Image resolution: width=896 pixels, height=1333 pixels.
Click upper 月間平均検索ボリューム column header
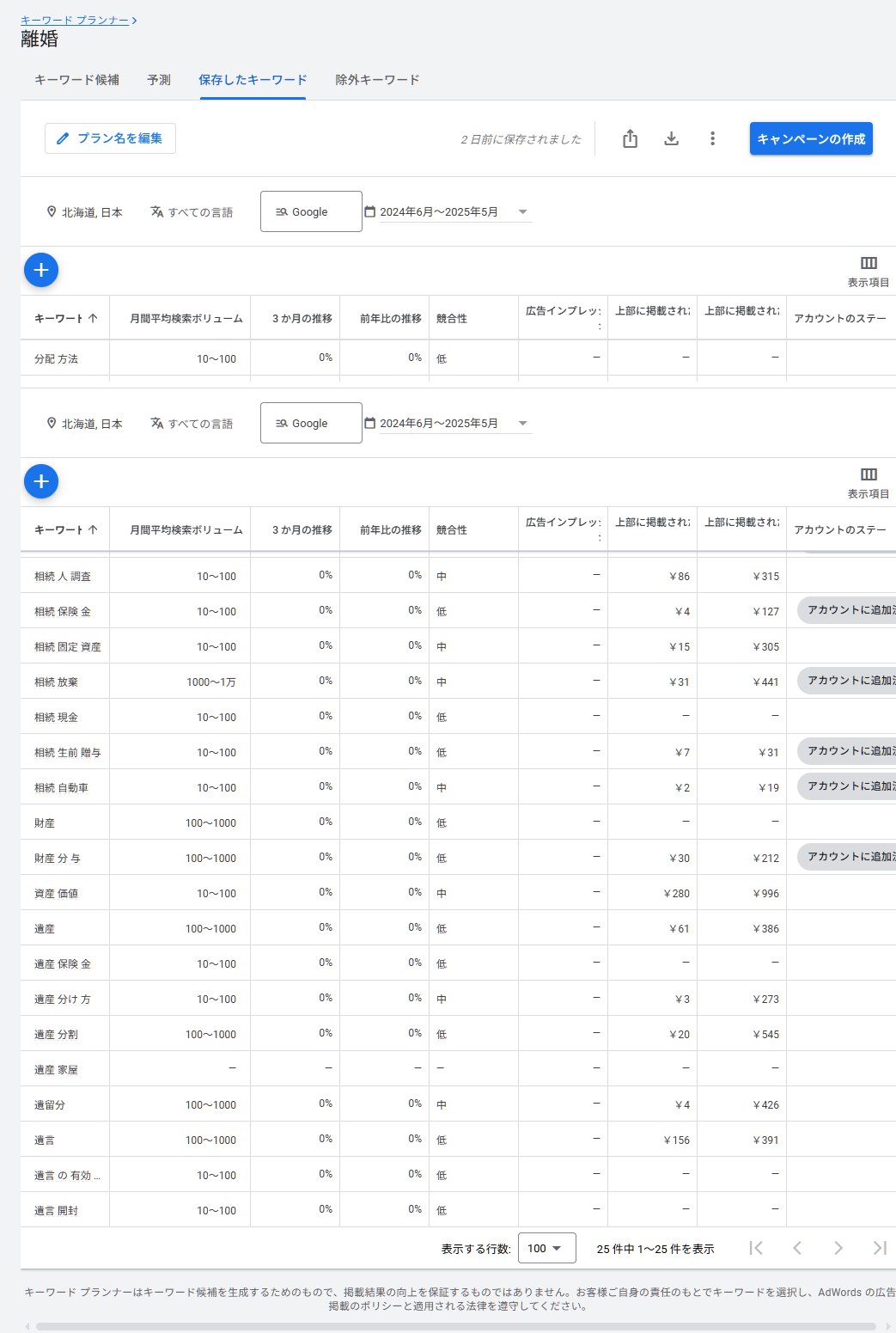(186, 318)
